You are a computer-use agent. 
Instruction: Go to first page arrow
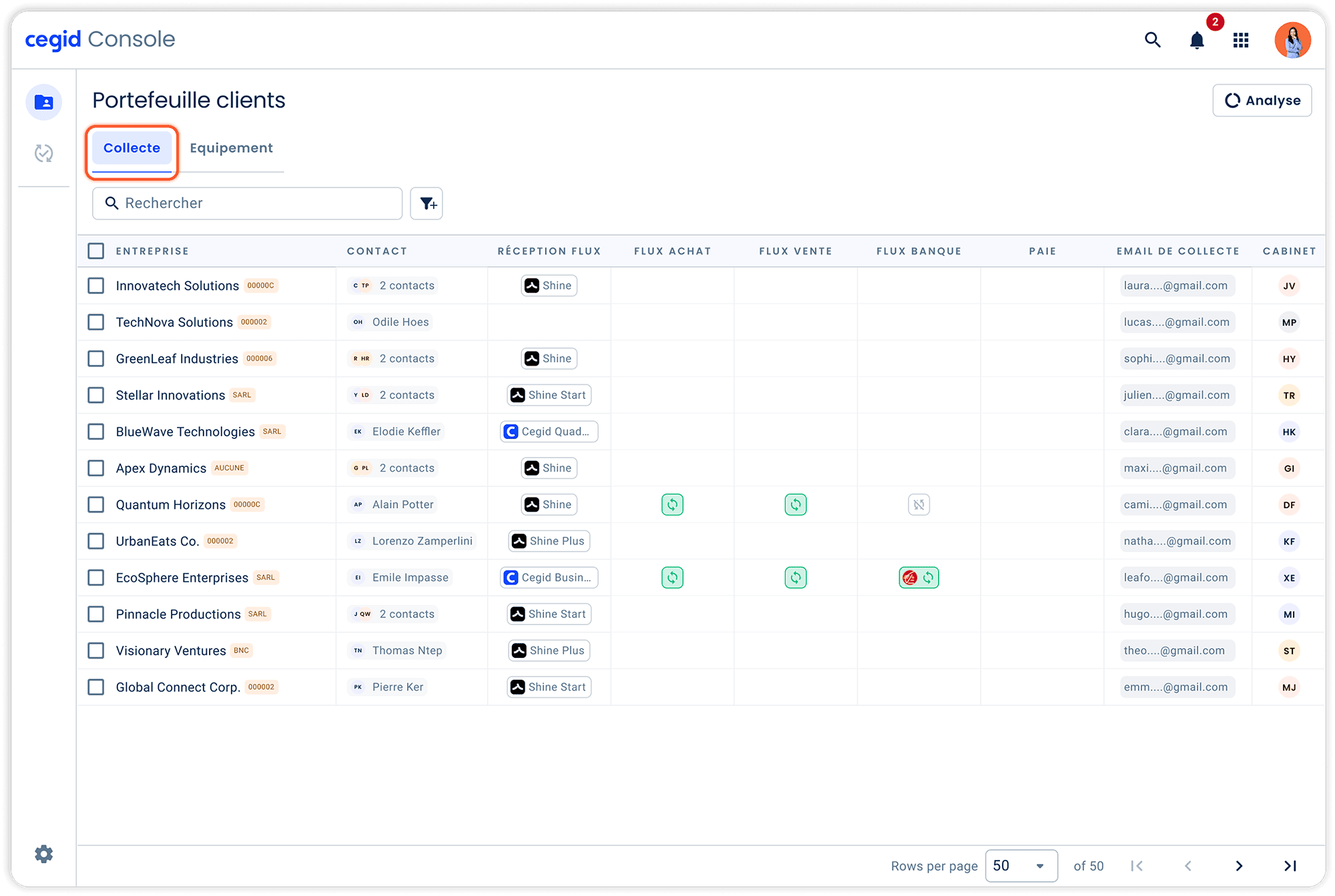click(x=1137, y=866)
